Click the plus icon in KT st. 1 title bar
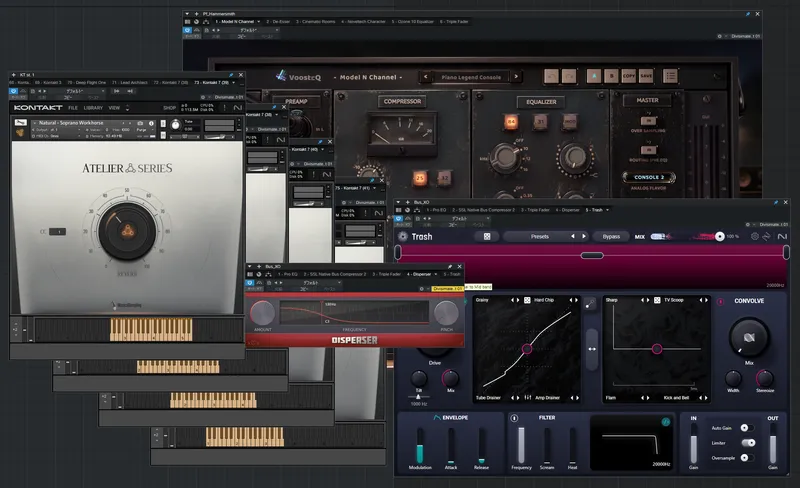The image size is (800, 488). (13, 75)
